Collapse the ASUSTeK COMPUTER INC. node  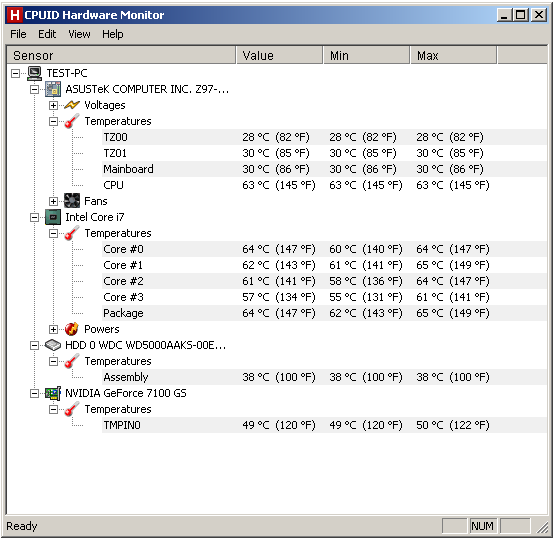pyautogui.click(x=34, y=89)
